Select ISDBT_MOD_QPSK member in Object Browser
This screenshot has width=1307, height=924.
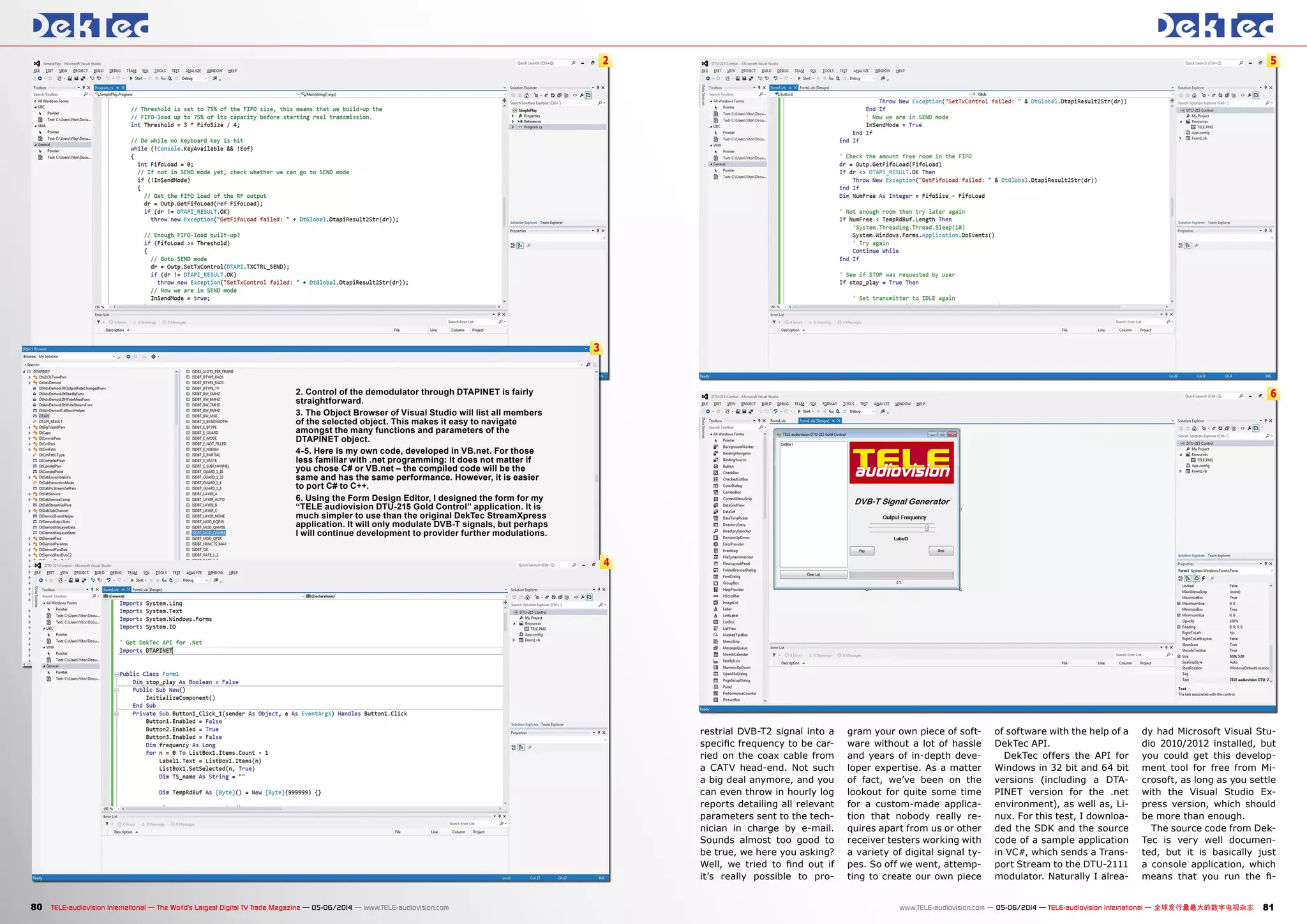208,539
